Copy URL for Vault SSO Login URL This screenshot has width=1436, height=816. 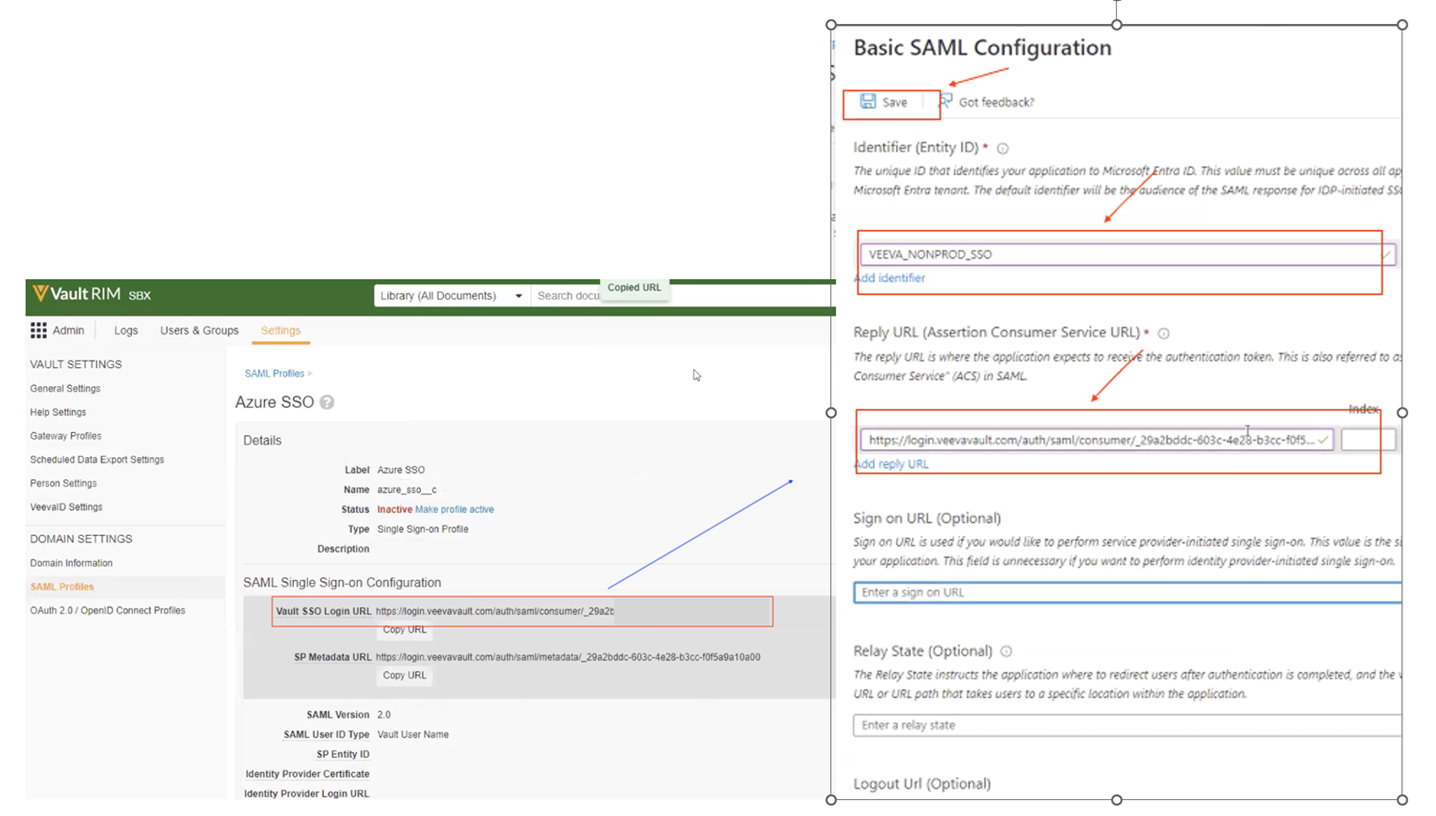click(404, 630)
